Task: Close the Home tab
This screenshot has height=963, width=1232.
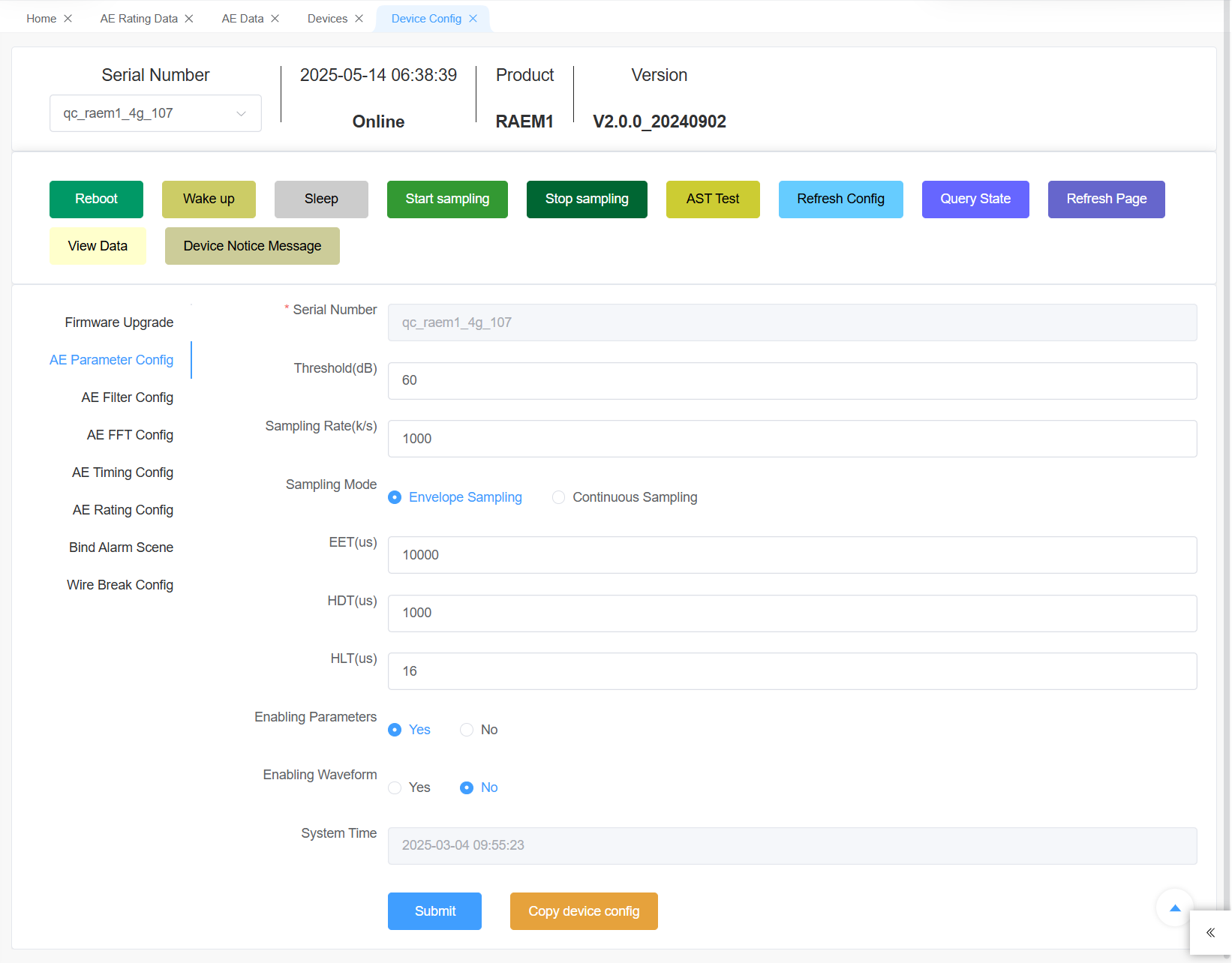Action: pos(68,19)
